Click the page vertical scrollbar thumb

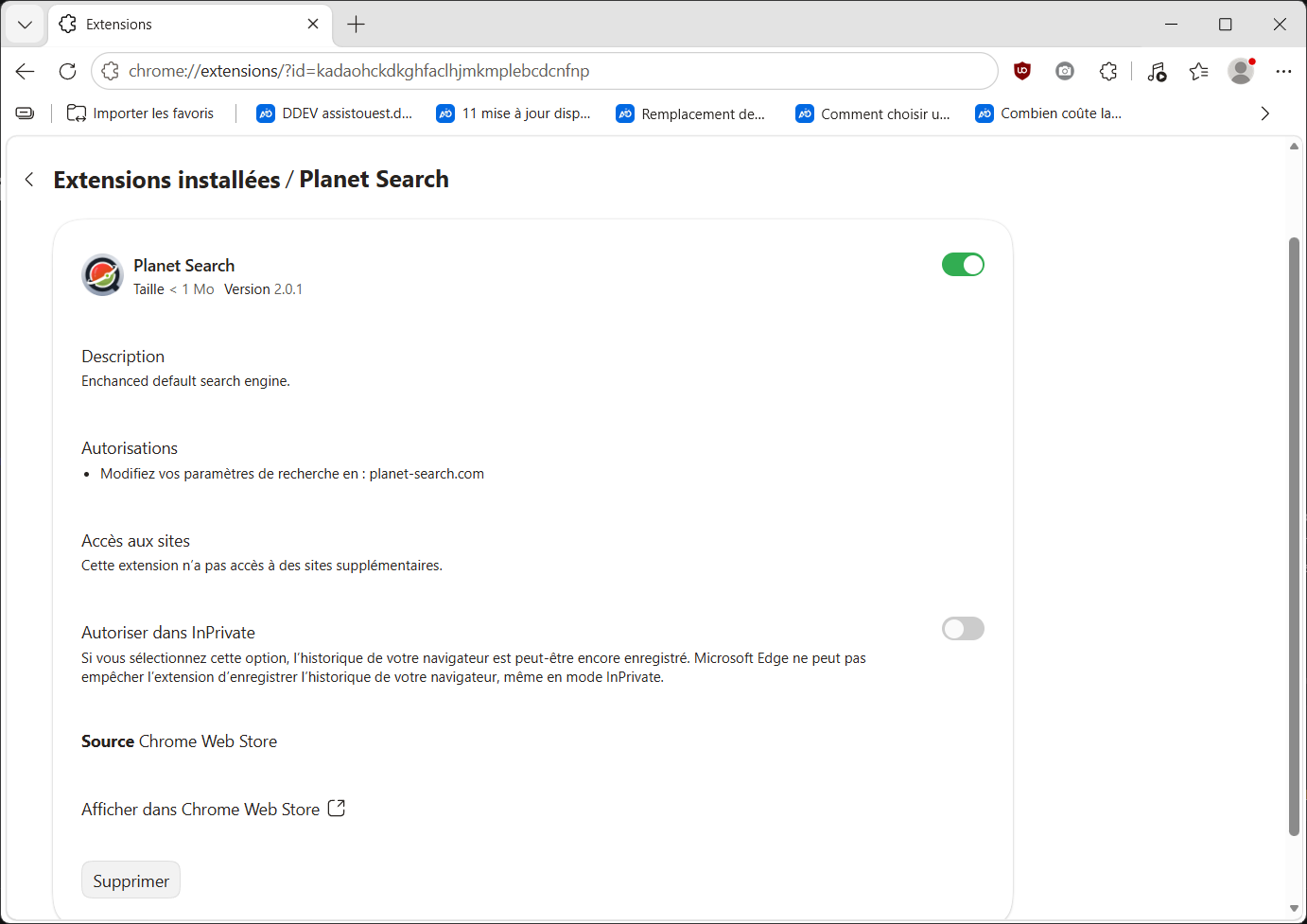pos(1294,537)
